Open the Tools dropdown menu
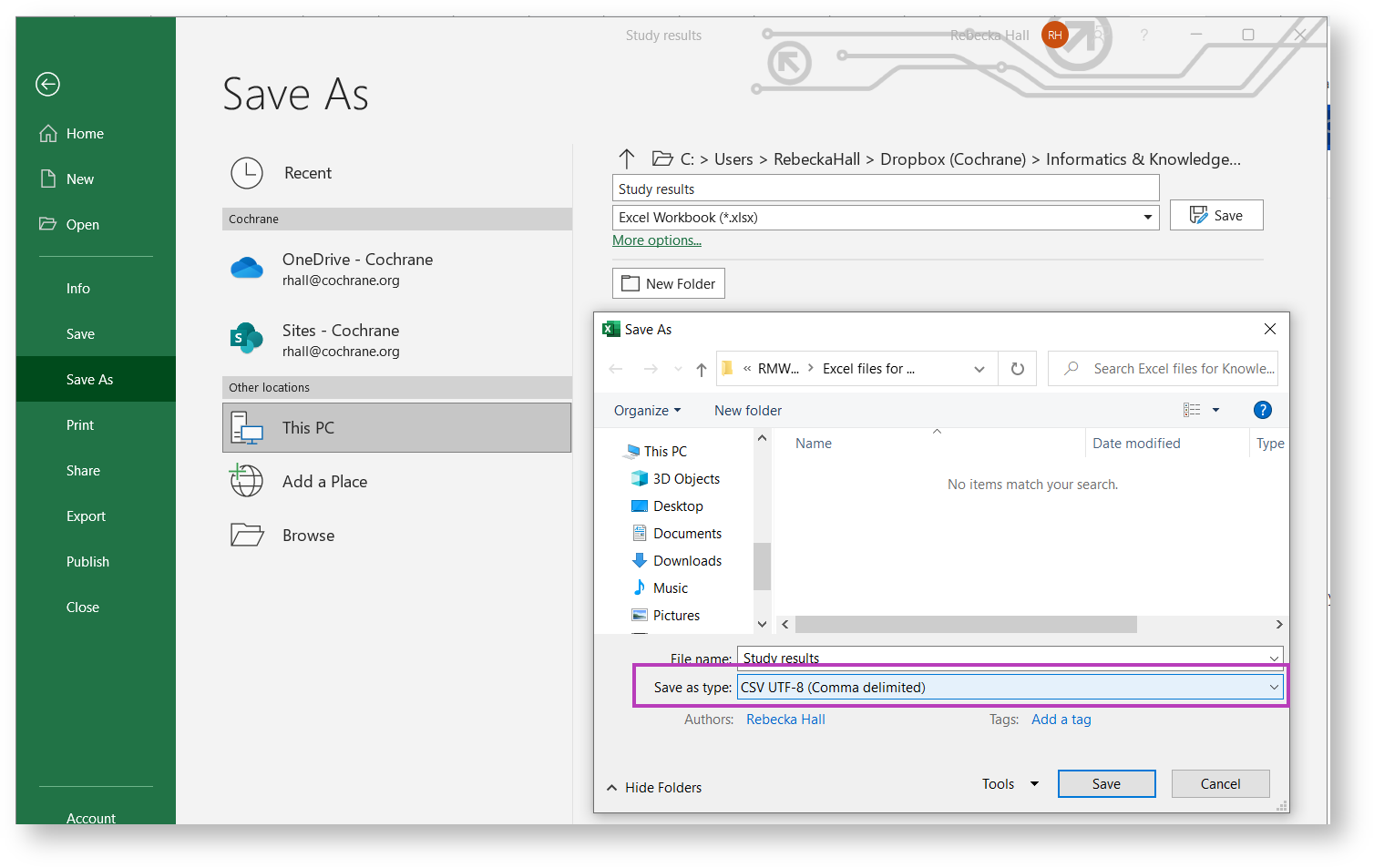This screenshot has width=1374, height=868. click(1010, 784)
